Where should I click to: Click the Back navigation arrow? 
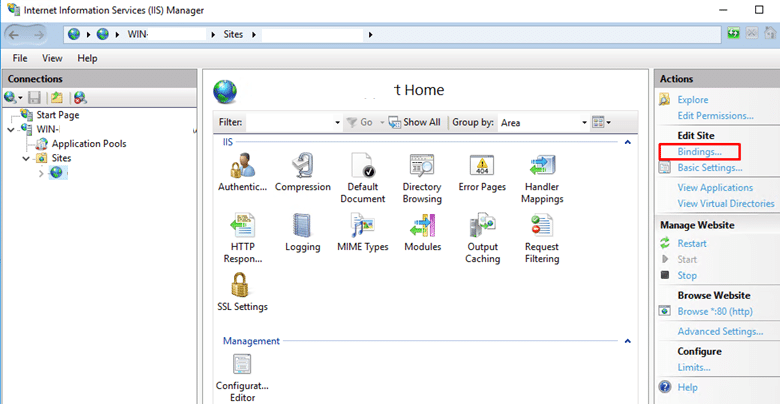(14, 34)
